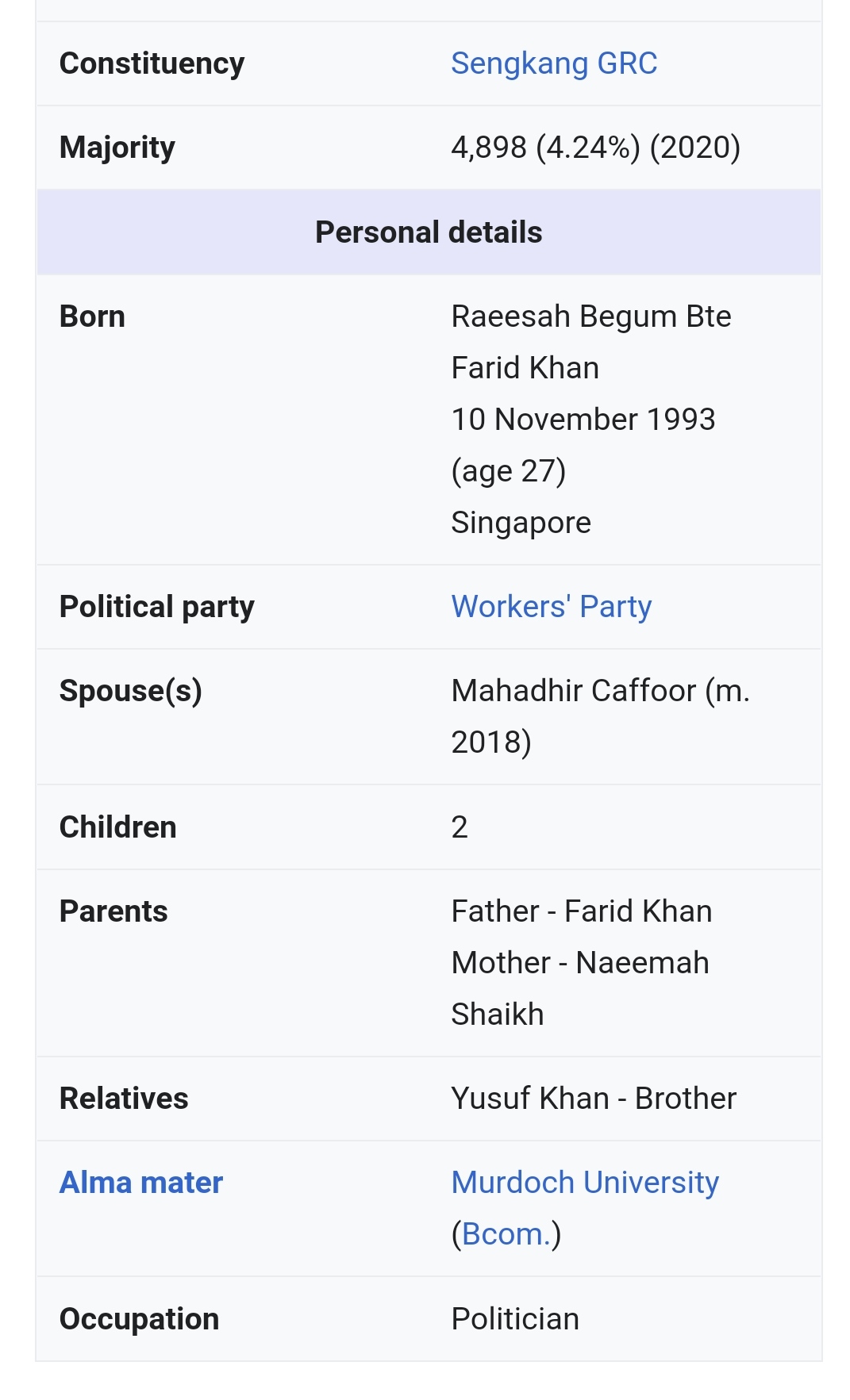Image resolution: width=850 pixels, height=1400 pixels.
Task: Click the Constituency row label
Action: 152,63
